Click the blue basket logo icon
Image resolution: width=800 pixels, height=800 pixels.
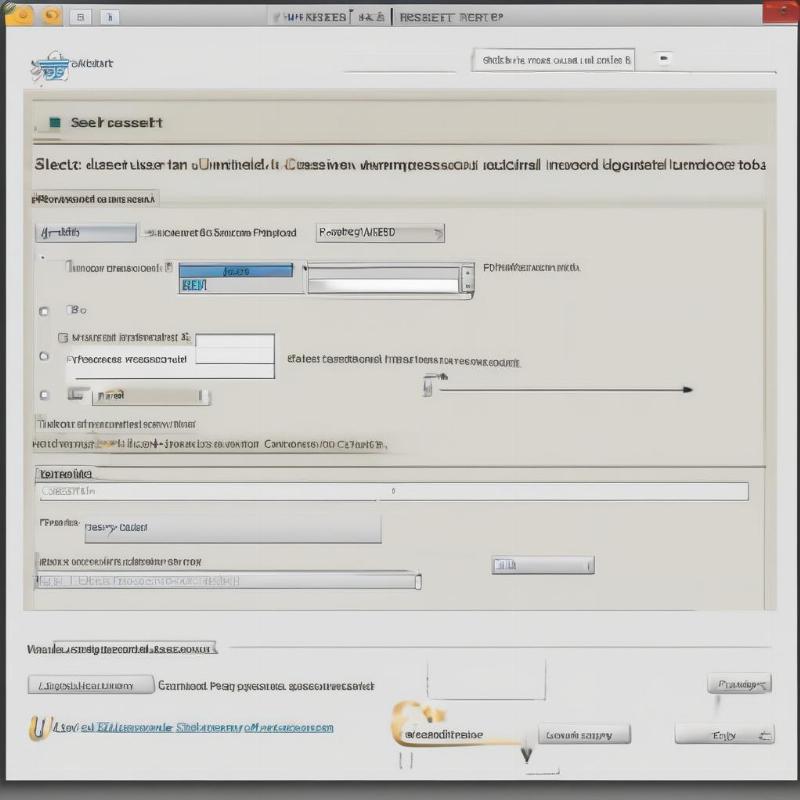tap(50, 68)
